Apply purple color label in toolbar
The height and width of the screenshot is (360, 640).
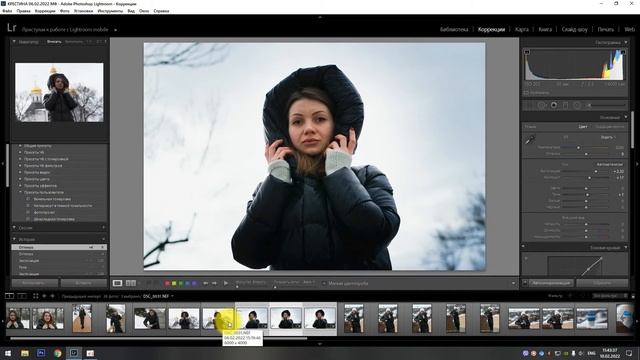(x=194, y=283)
